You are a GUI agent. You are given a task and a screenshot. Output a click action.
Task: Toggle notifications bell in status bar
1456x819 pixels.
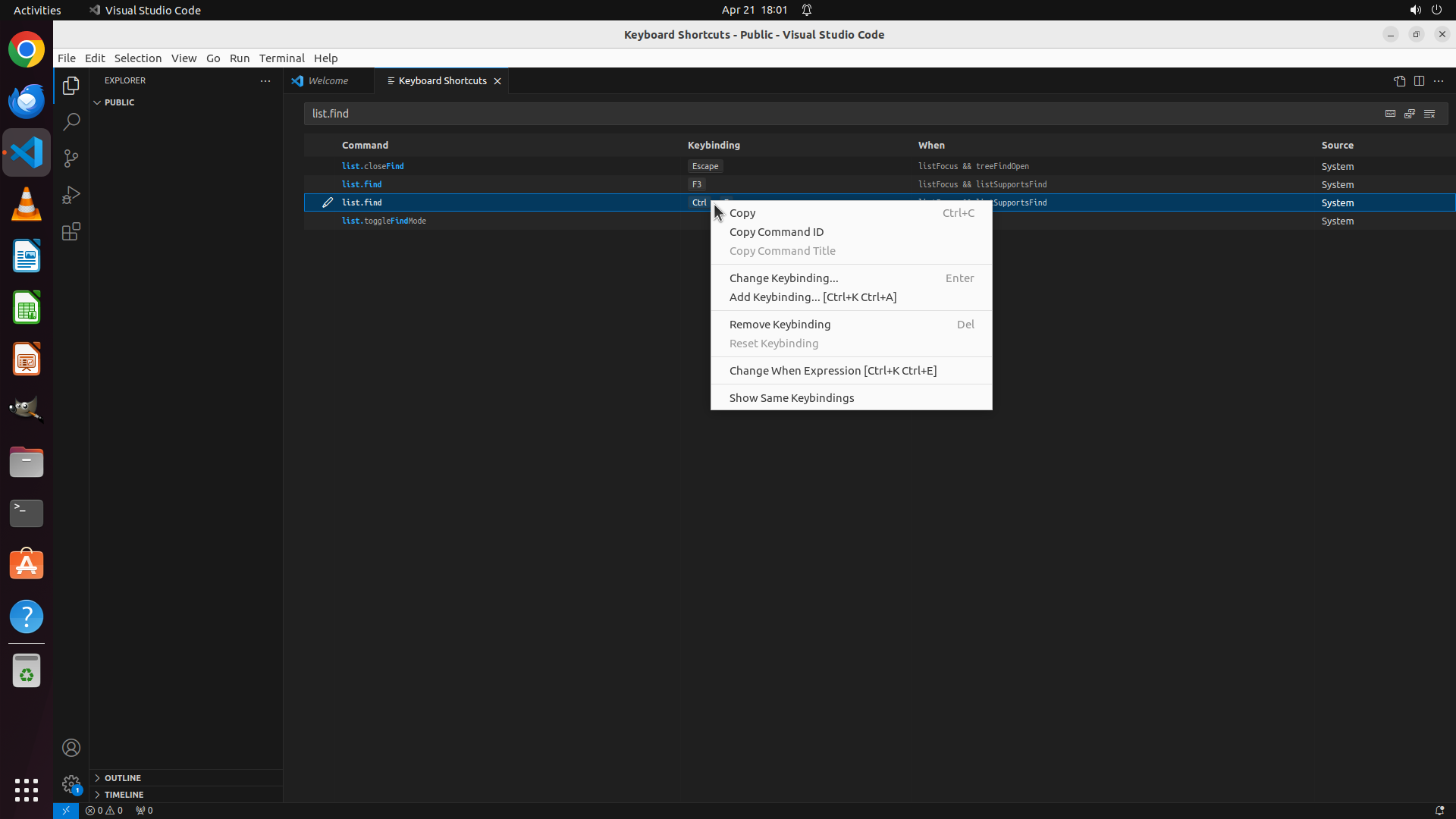1439,811
